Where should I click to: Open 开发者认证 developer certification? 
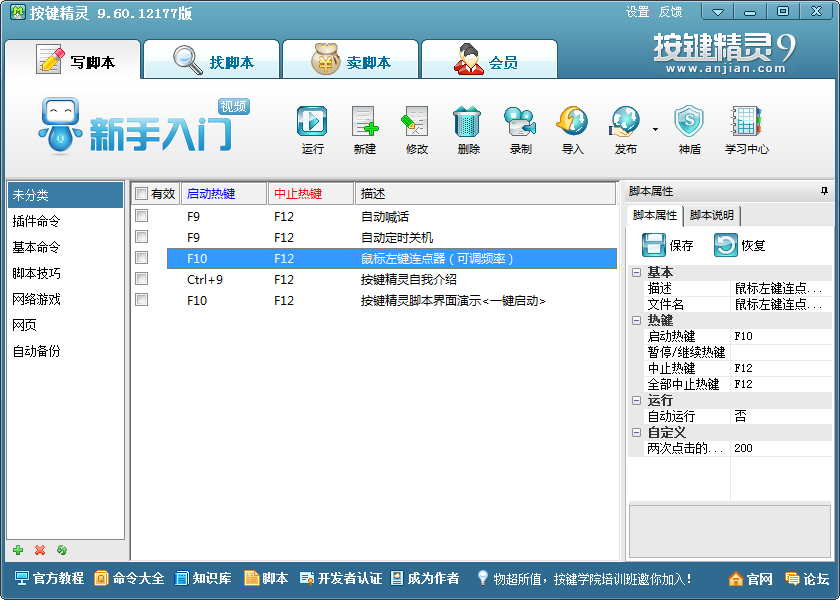(341, 579)
